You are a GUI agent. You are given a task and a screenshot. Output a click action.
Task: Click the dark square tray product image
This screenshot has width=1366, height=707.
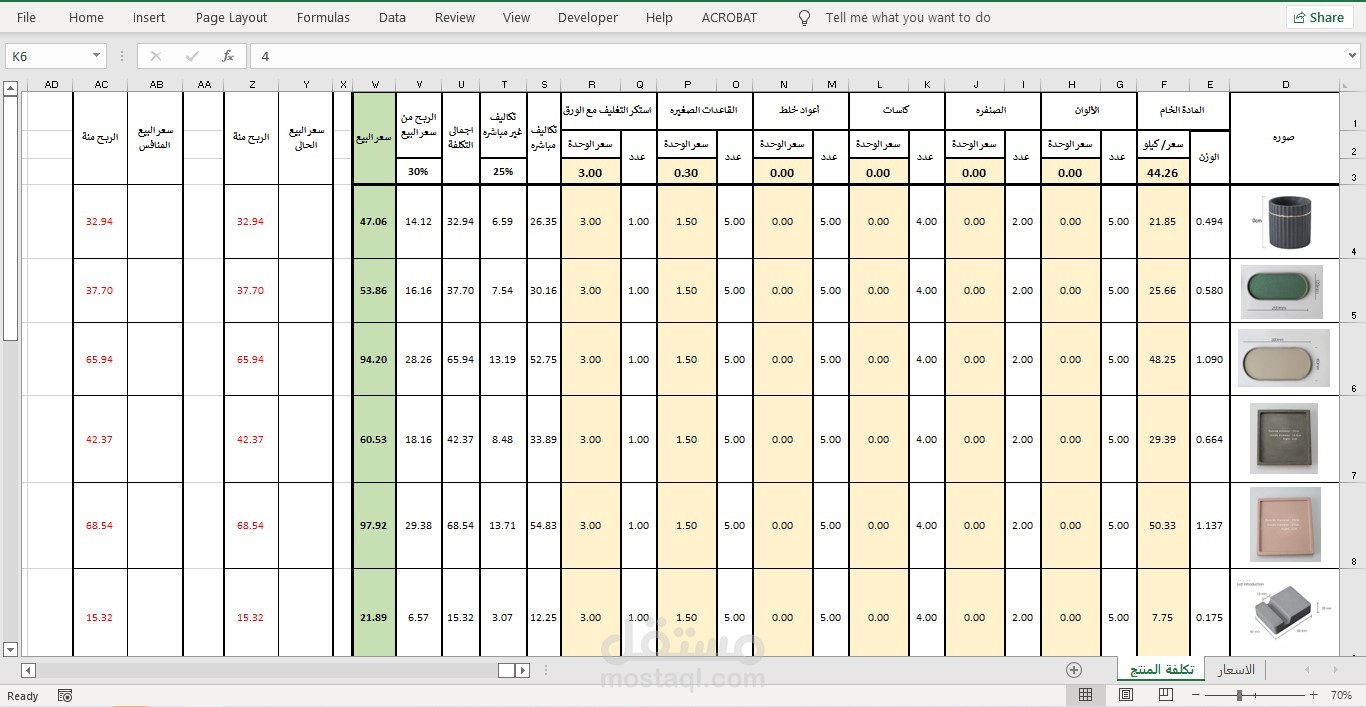pos(1284,438)
